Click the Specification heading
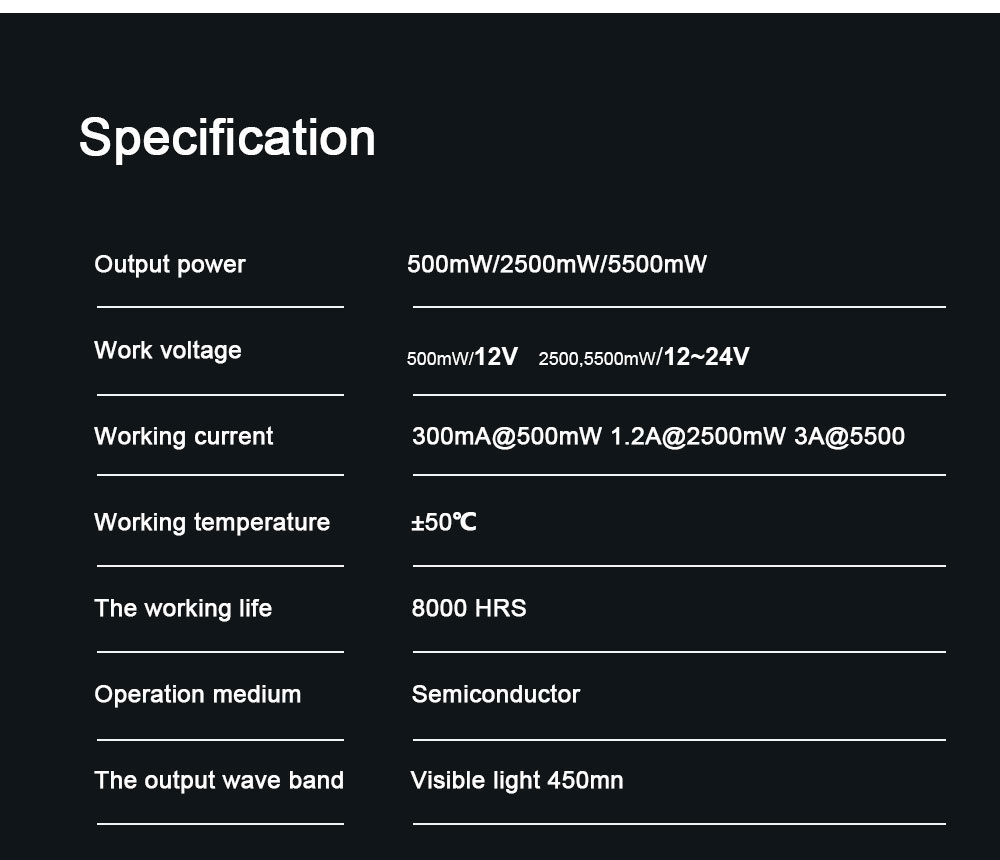1000x860 pixels. (x=227, y=138)
